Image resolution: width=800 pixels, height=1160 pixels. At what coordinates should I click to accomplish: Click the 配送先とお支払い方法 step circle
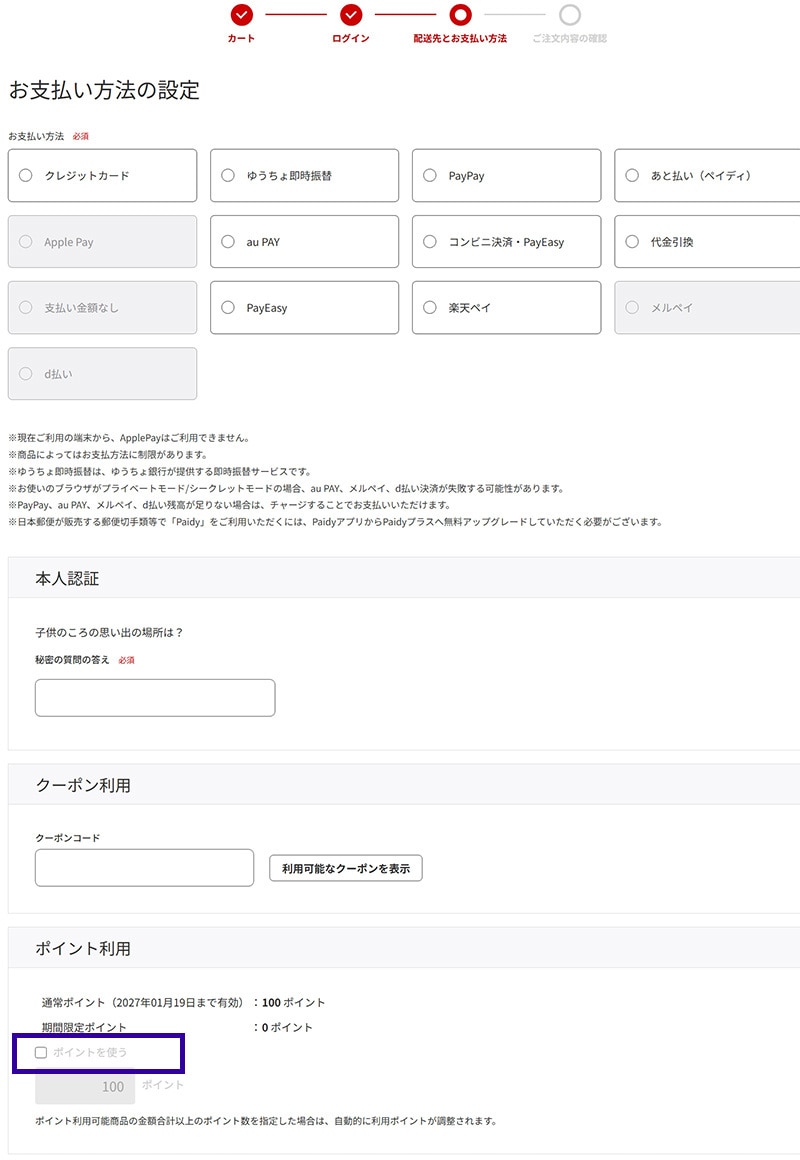coord(460,14)
